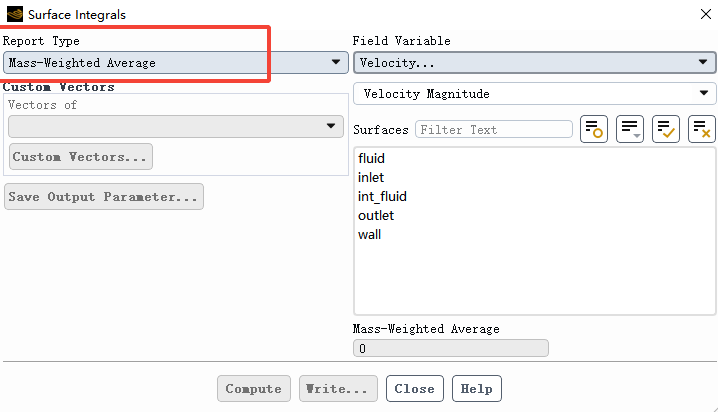Image resolution: width=718 pixels, height=412 pixels.
Task: Click the surface filter options icon
Action: coord(593,129)
